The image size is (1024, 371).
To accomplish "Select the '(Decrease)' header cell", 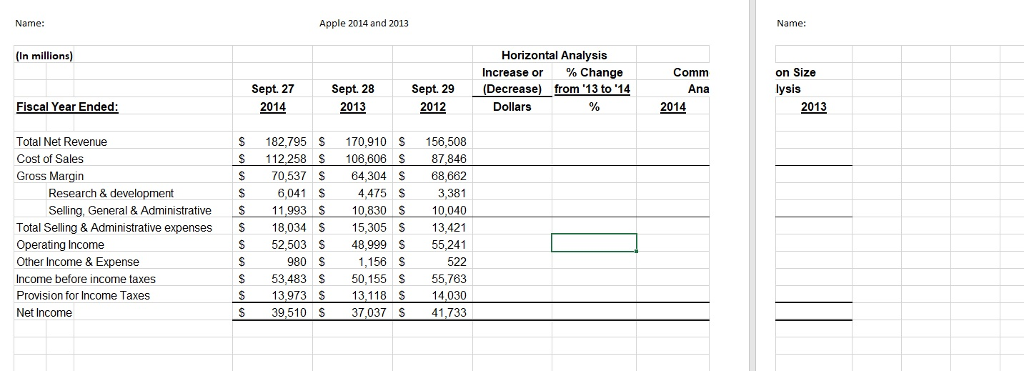I will coord(512,89).
